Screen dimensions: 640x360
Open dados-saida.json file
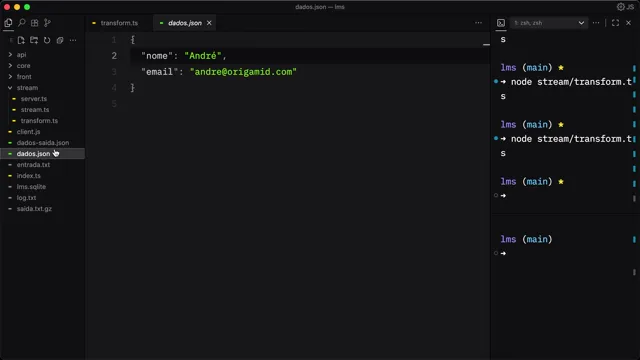coord(42,142)
